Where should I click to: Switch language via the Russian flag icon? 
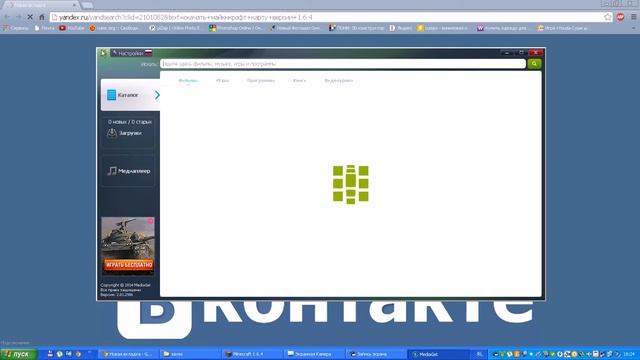coord(149,53)
